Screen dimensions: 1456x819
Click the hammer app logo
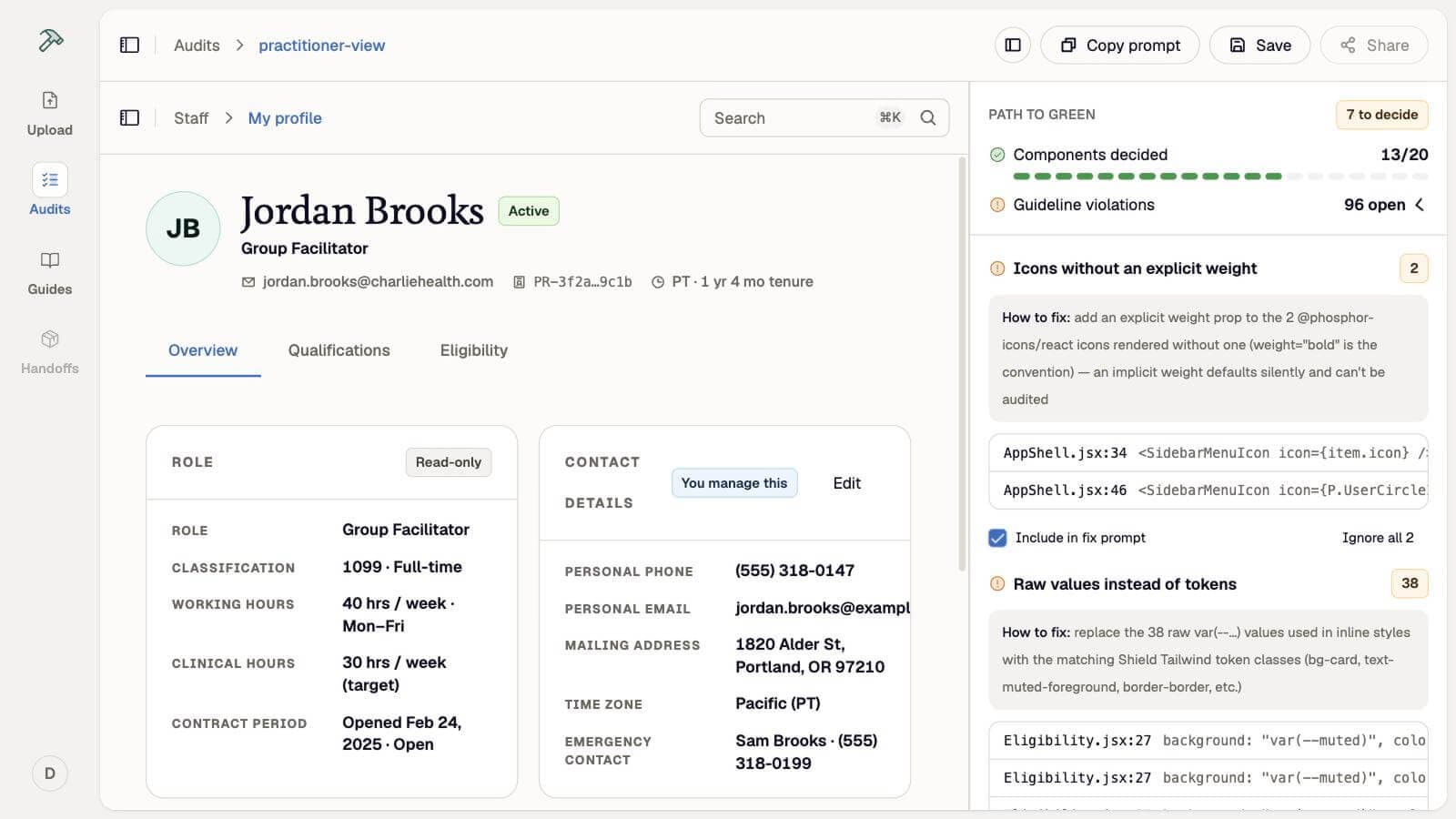[x=50, y=41]
